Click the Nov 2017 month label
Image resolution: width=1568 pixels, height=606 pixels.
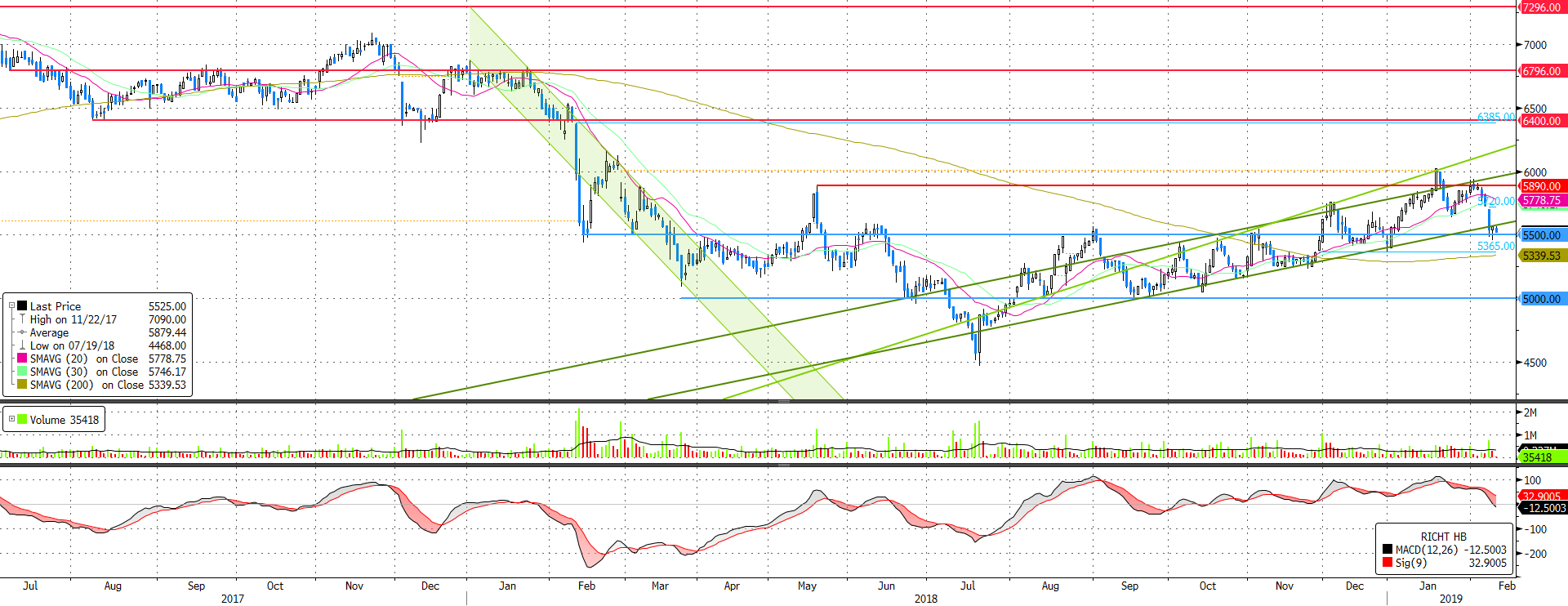point(354,586)
